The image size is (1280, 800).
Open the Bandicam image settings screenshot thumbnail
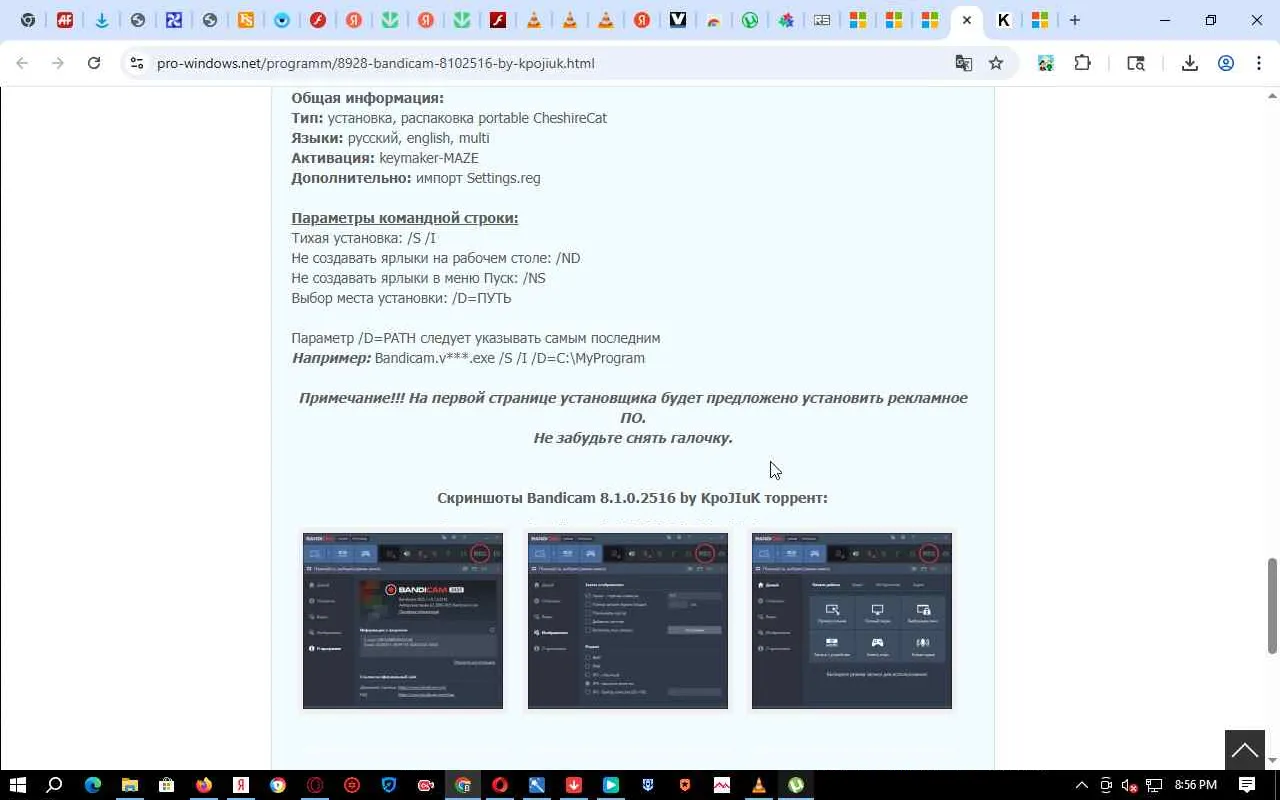click(x=628, y=621)
